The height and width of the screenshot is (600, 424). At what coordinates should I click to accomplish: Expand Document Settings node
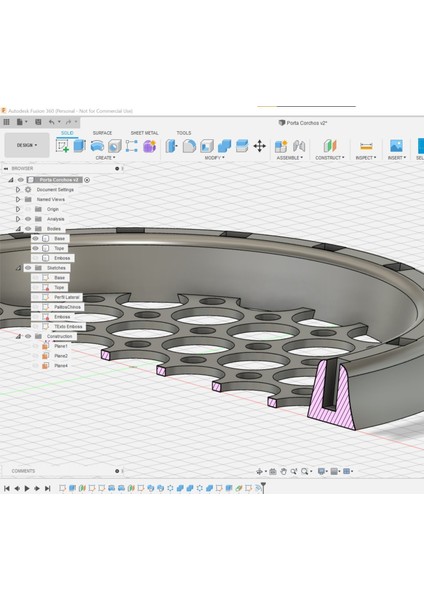[x=18, y=190]
